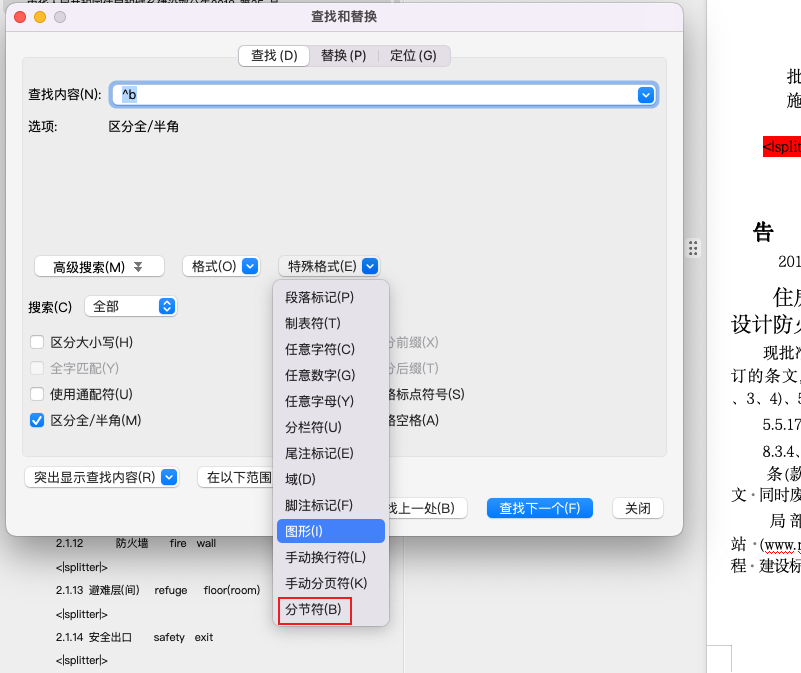The height and width of the screenshot is (673, 801).
Task: Switch to the 定位(G) tab
Action: (x=413, y=56)
